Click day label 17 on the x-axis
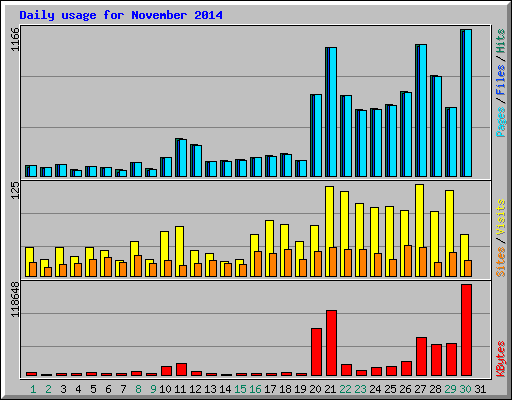 (x=270, y=389)
